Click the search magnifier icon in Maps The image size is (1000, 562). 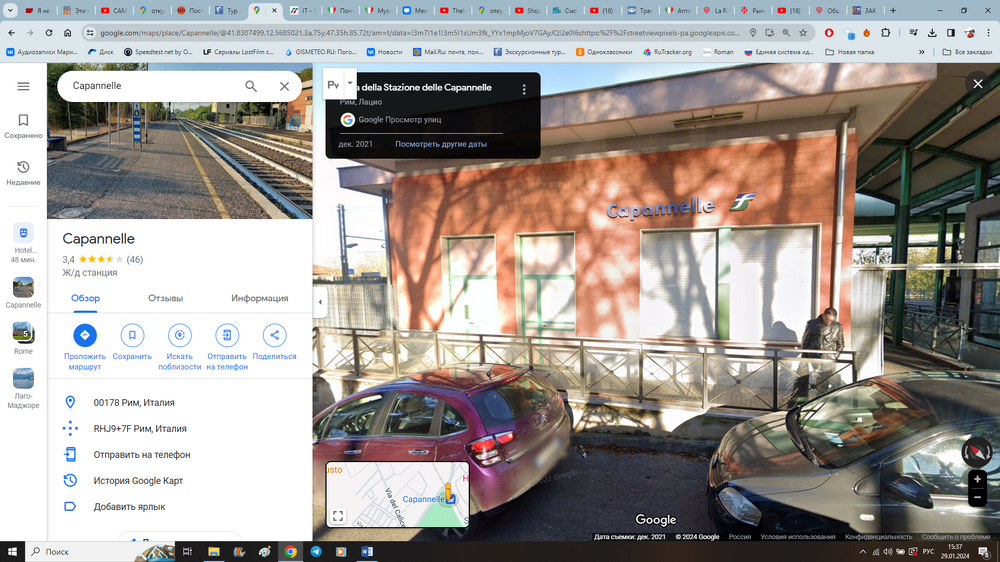[x=251, y=86]
